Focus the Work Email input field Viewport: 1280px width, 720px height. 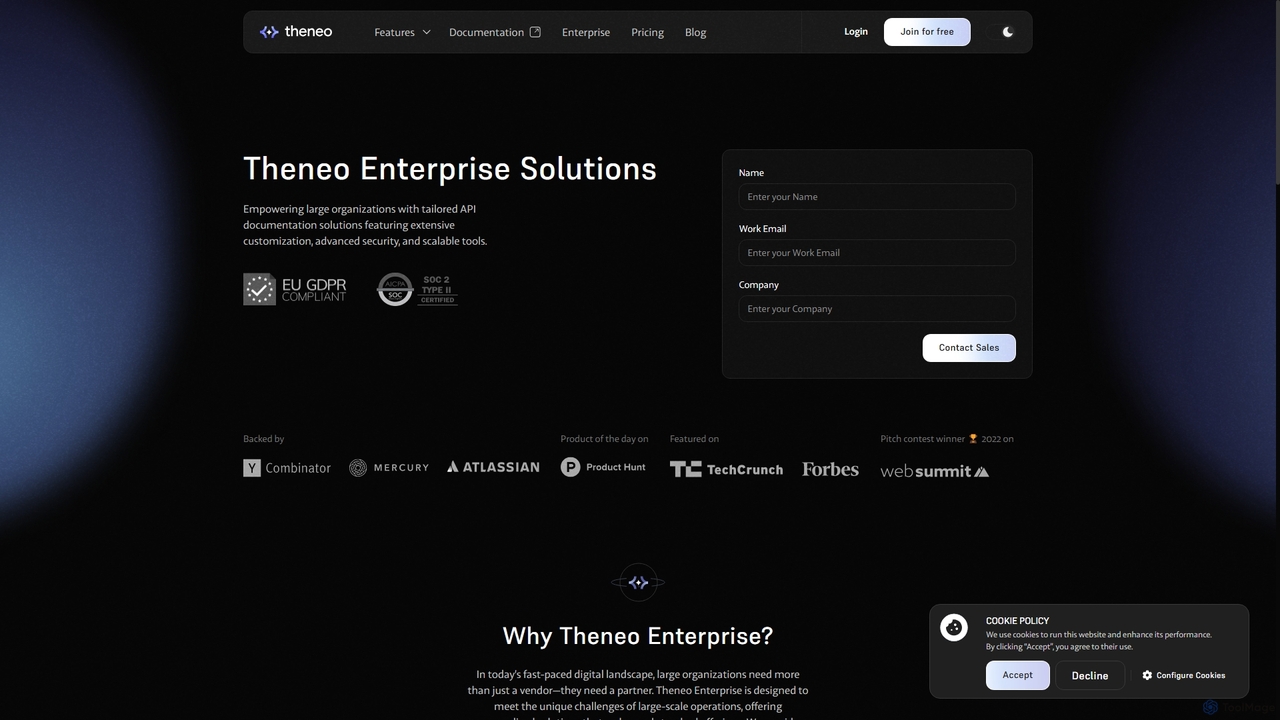point(877,253)
